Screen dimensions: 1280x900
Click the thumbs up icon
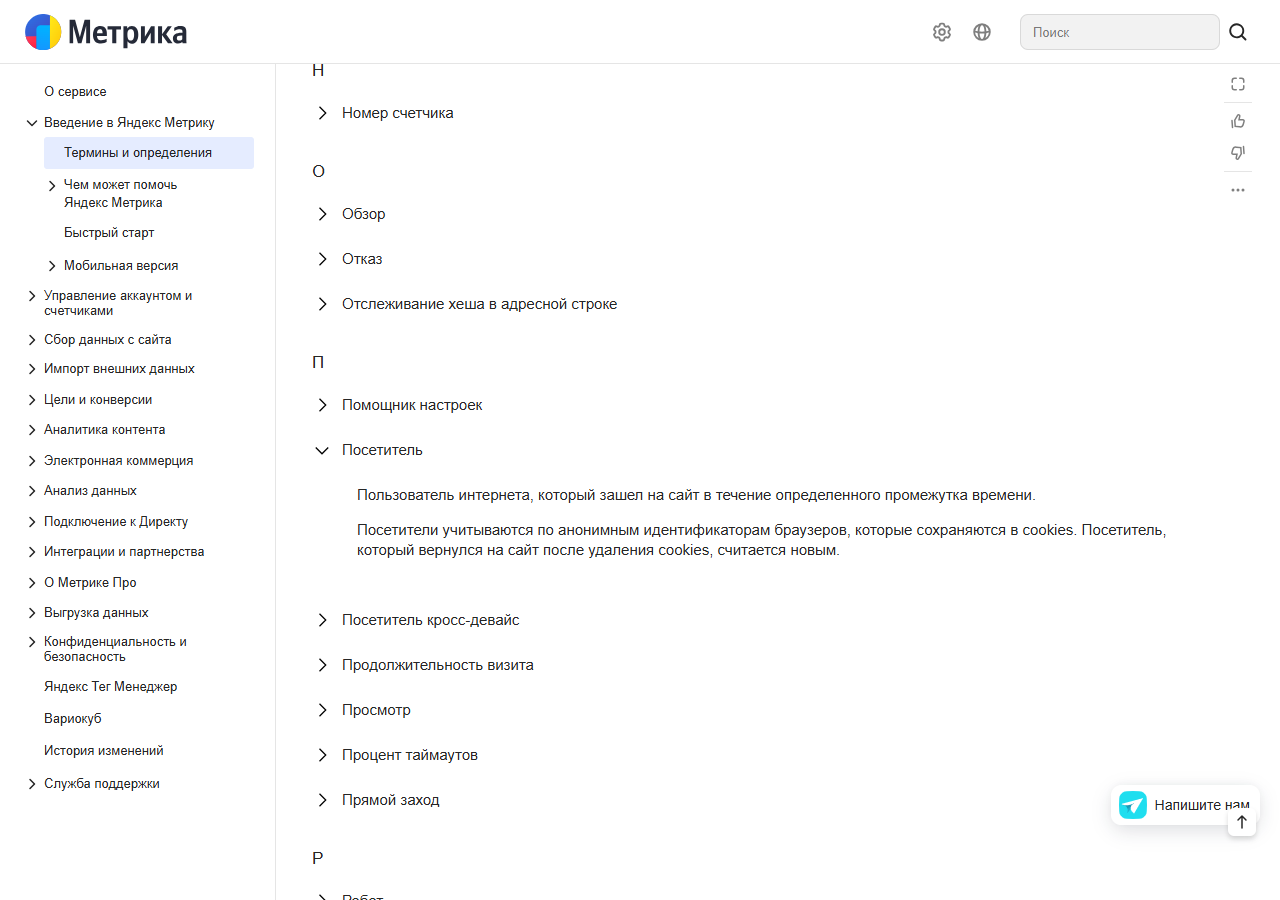coord(1238,121)
